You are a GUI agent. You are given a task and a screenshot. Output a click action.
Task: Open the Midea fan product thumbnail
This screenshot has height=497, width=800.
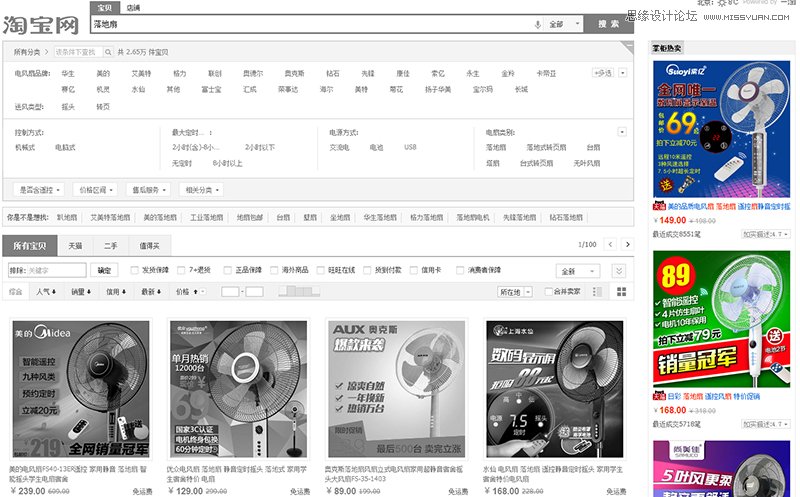pos(81,389)
